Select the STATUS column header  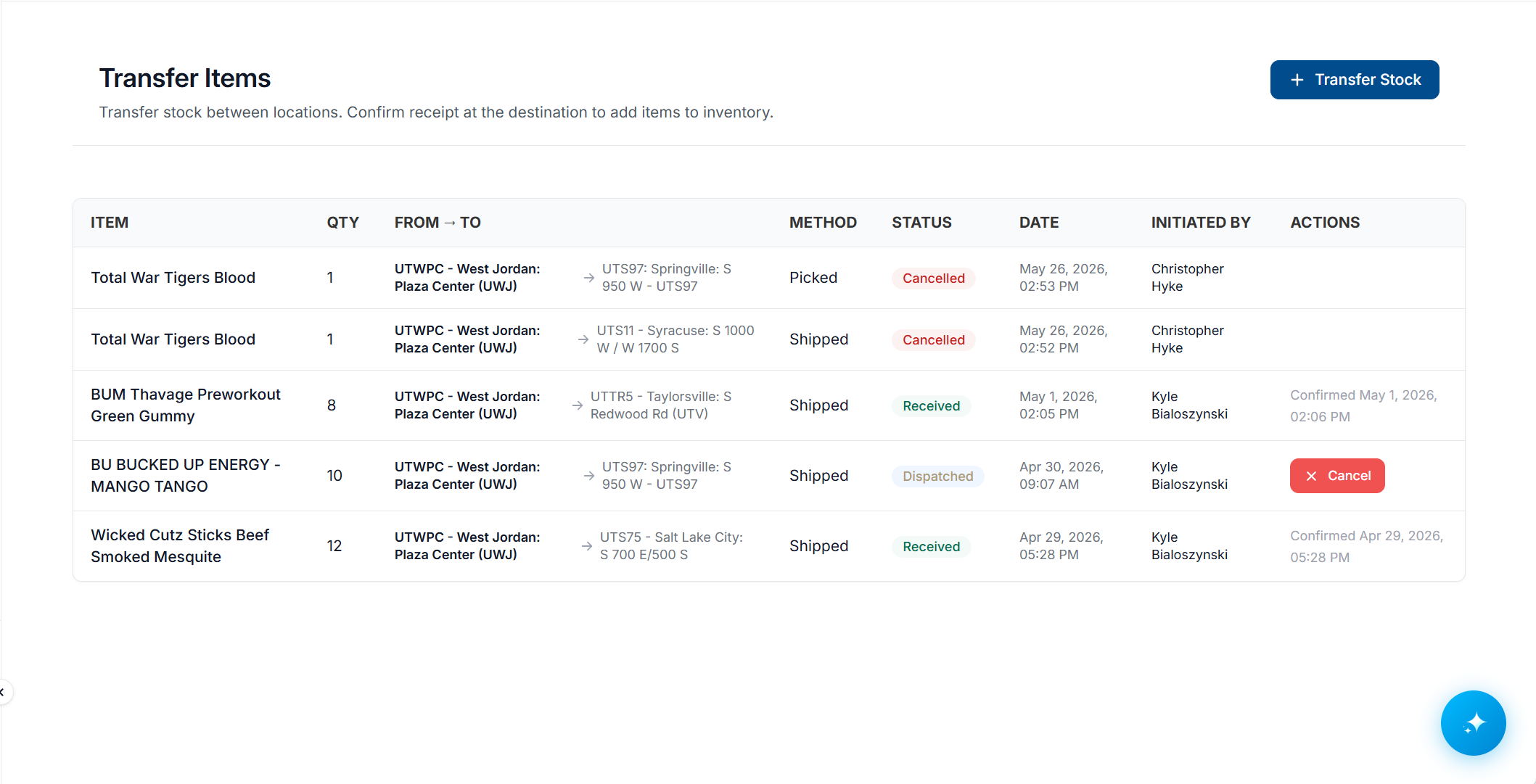point(921,223)
